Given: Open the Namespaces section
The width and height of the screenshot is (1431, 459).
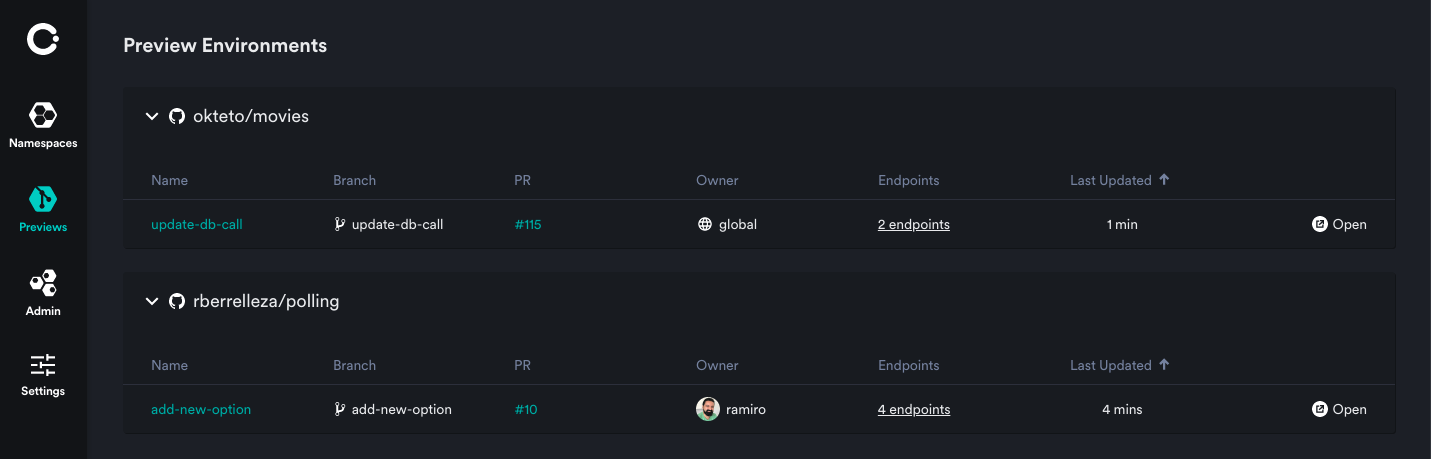Looking at the screenshot, I should click(43, 126).
